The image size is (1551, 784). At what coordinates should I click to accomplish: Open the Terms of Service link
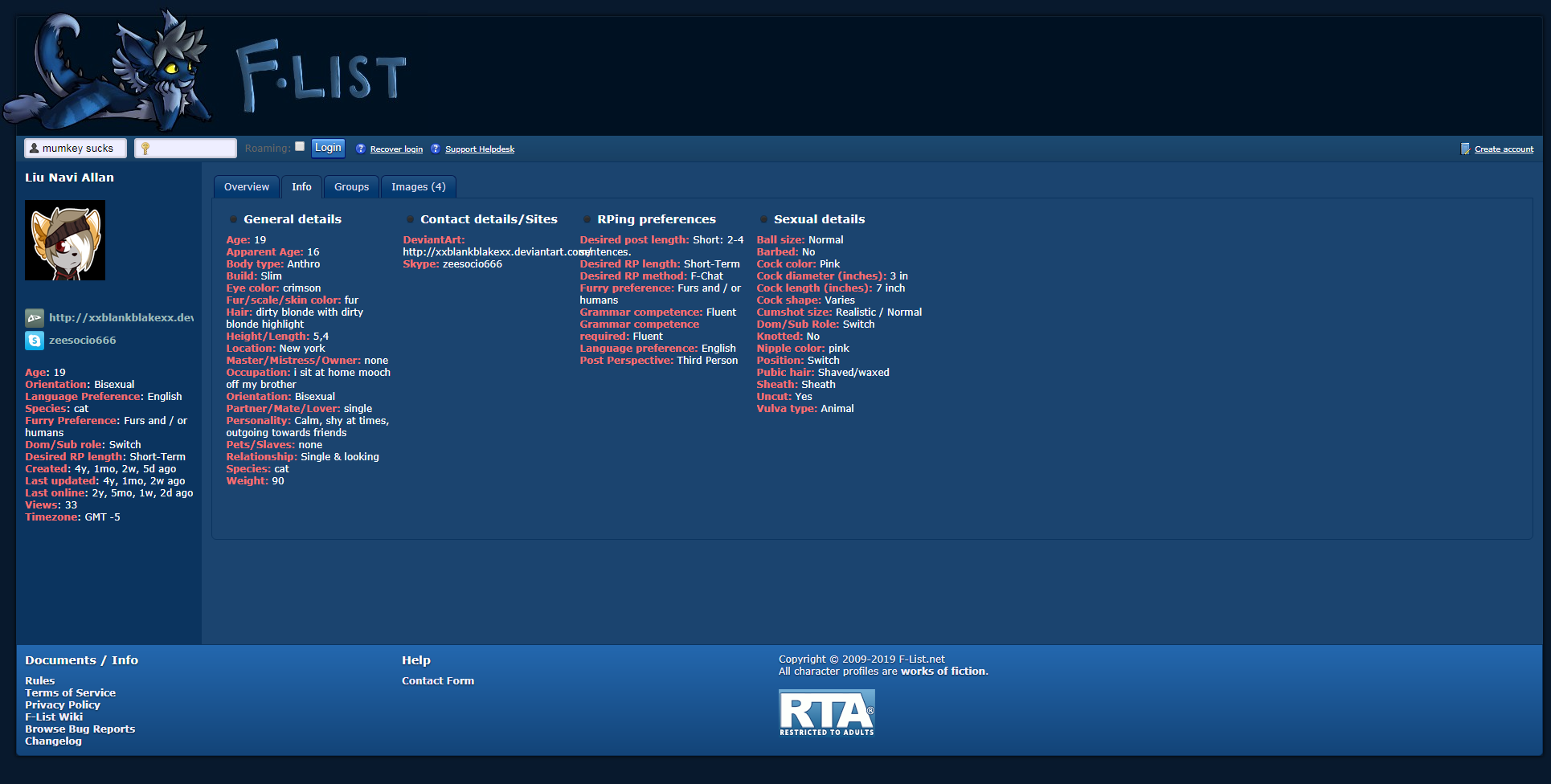point(70,693)
